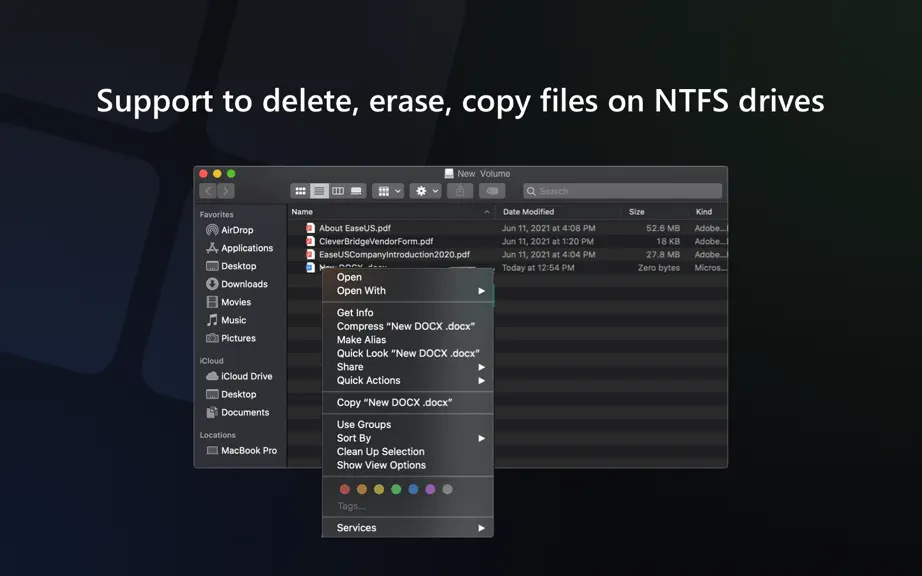Choose Quick Look "New DOCX .docx"
The height and width of the screenshot is (576, 922).
click(407, 353)
